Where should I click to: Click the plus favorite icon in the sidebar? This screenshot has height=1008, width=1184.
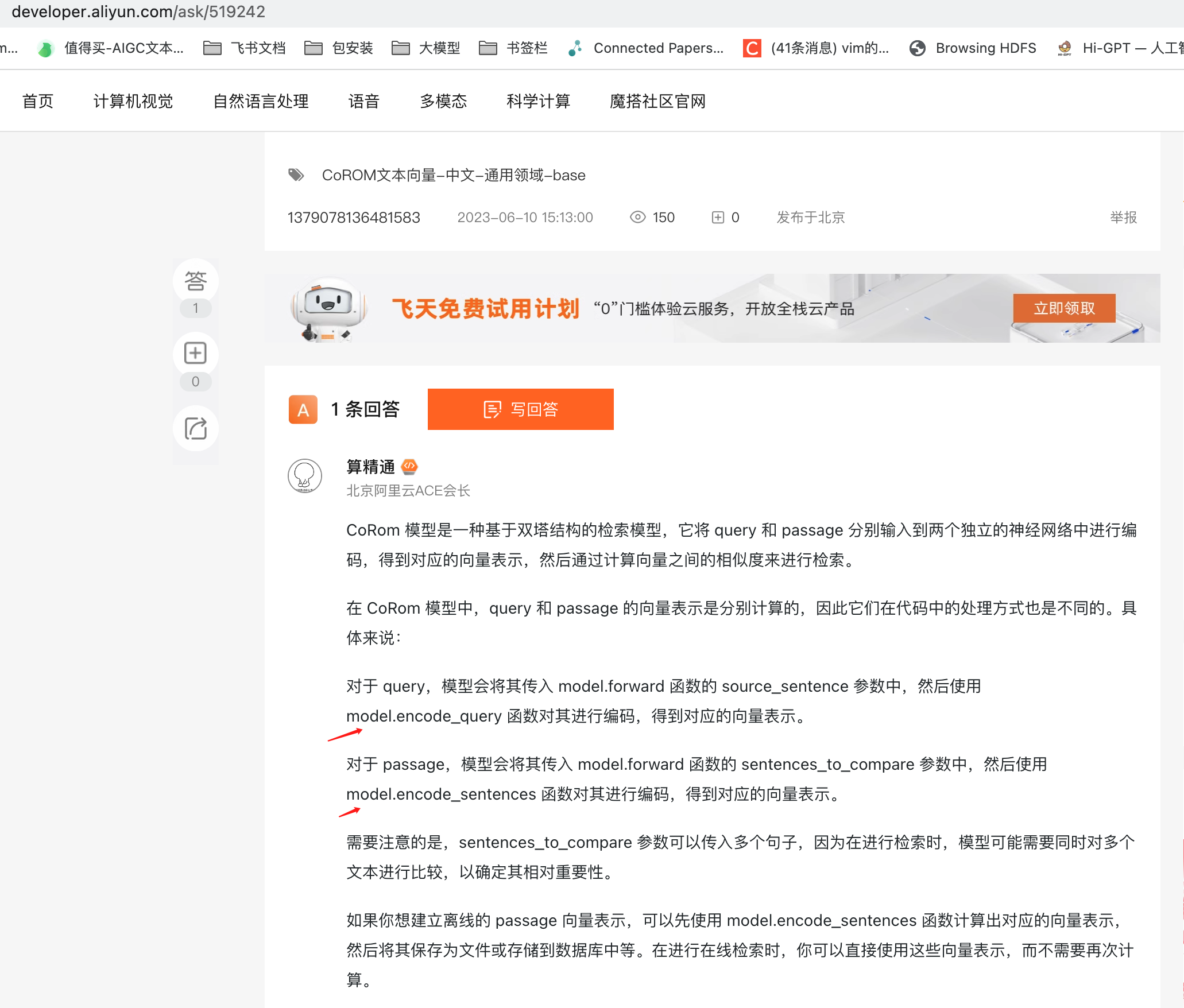(195, 353)
